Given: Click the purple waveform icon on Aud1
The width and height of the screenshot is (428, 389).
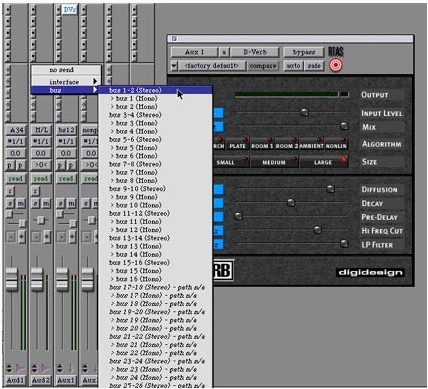Looking at the screenshot, I should [20, 368].
